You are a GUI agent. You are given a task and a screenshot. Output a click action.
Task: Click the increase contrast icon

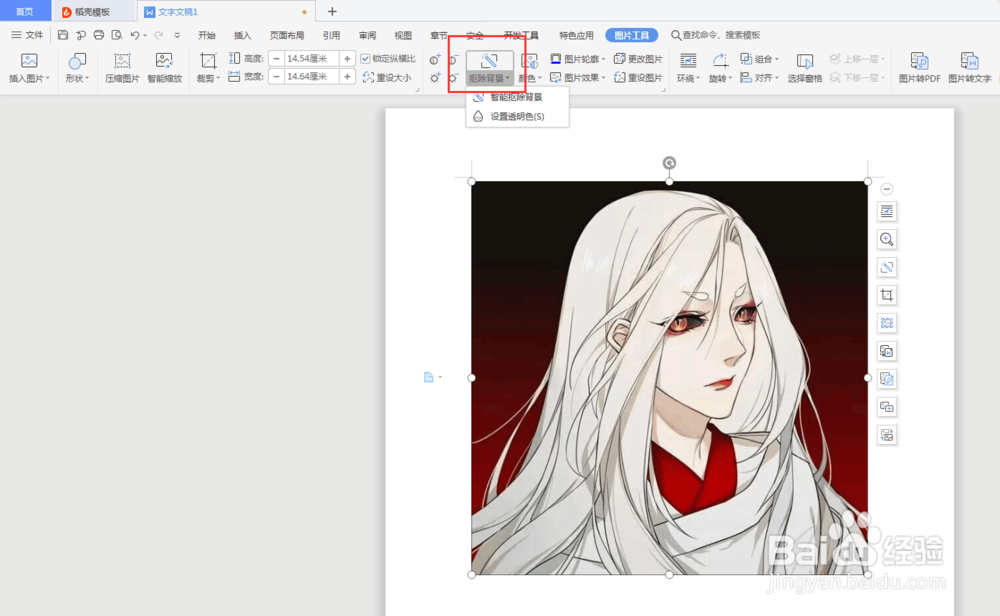(x=434, y=60)
